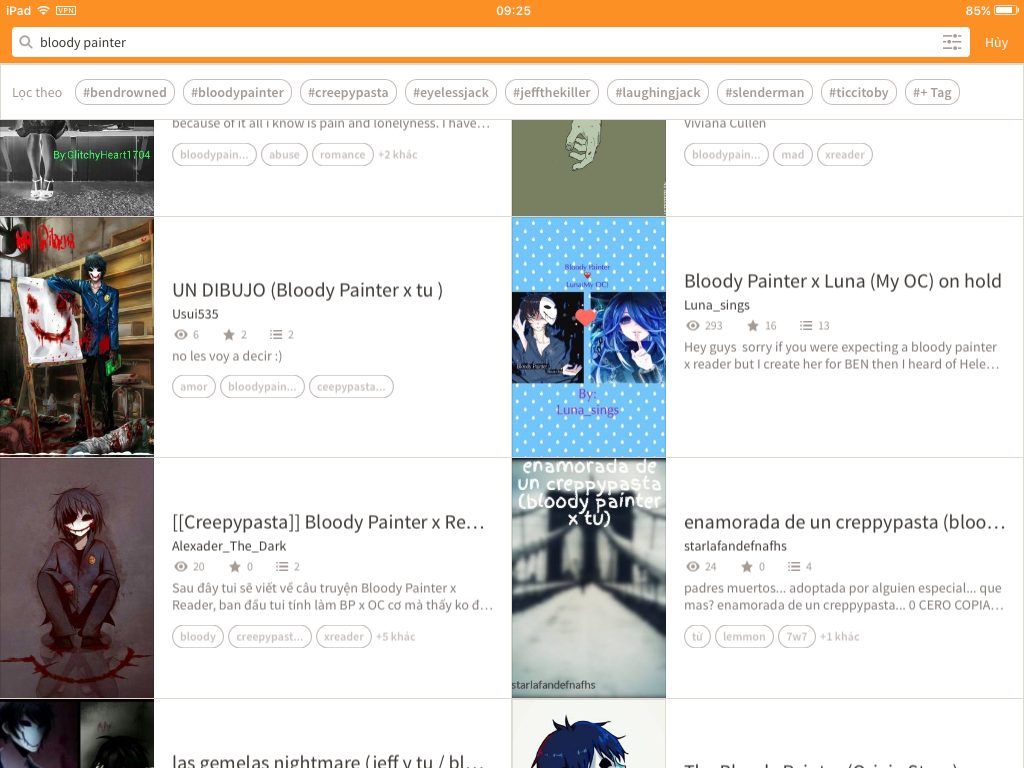View author Luna_sings profile
1024x768 pixels.
pos(717,305)
